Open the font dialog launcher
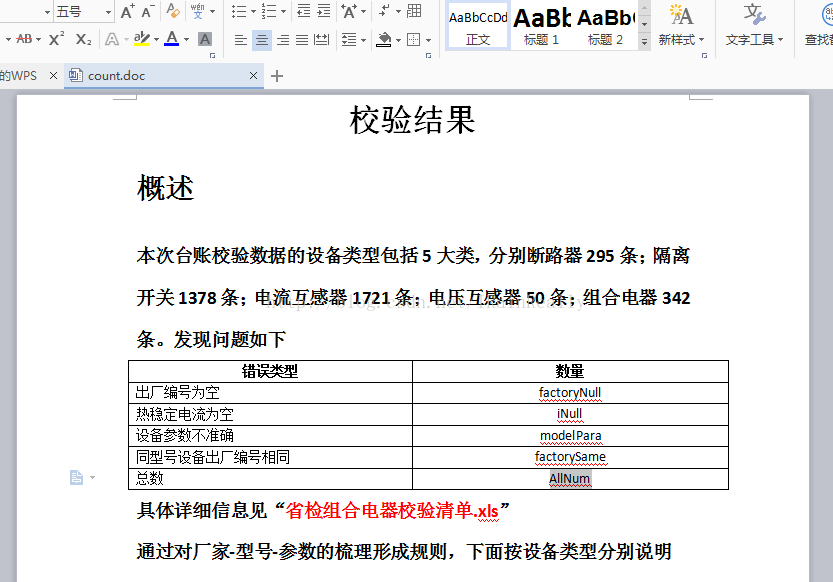The width and height of the screenshot is (833, 582). click(x=212, y=55)
